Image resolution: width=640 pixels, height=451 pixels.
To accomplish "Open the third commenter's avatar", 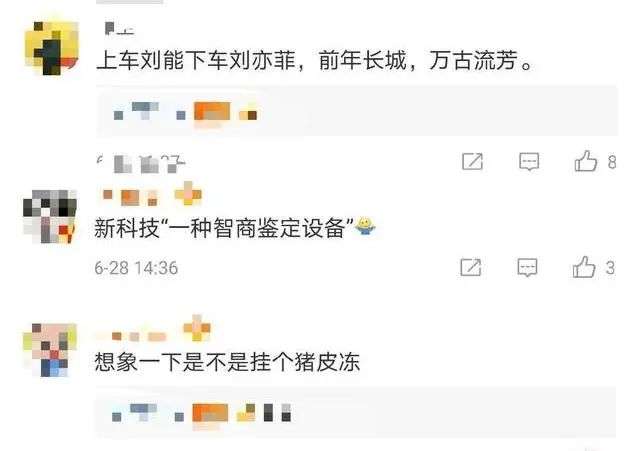I will pos(50,350).
